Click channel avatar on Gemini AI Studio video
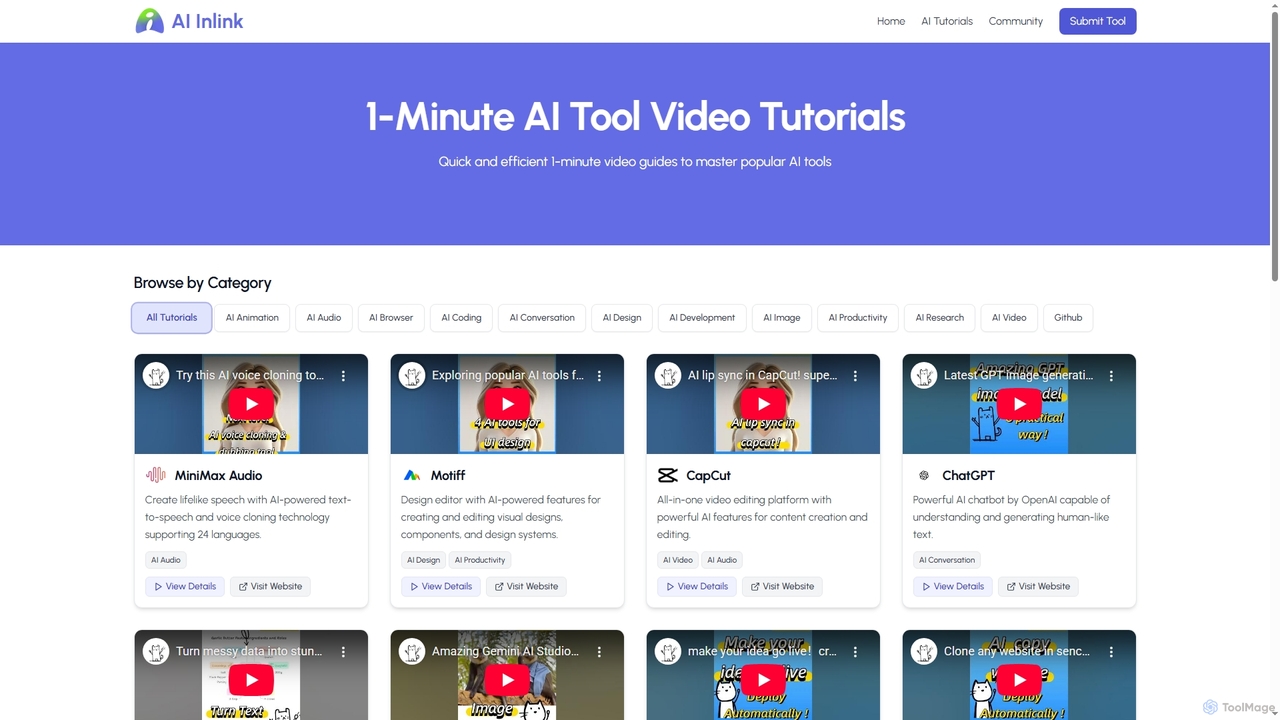The height and width of the screenshot is (720, 1280). click(412, 652)
